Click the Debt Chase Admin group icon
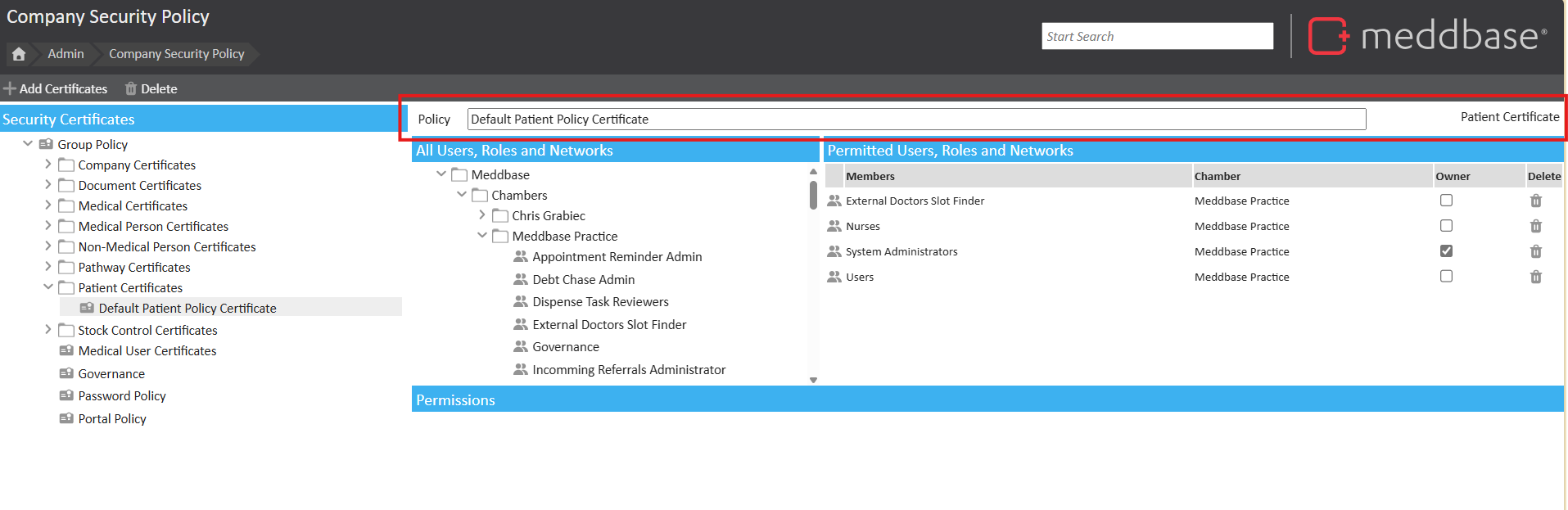 520,279
